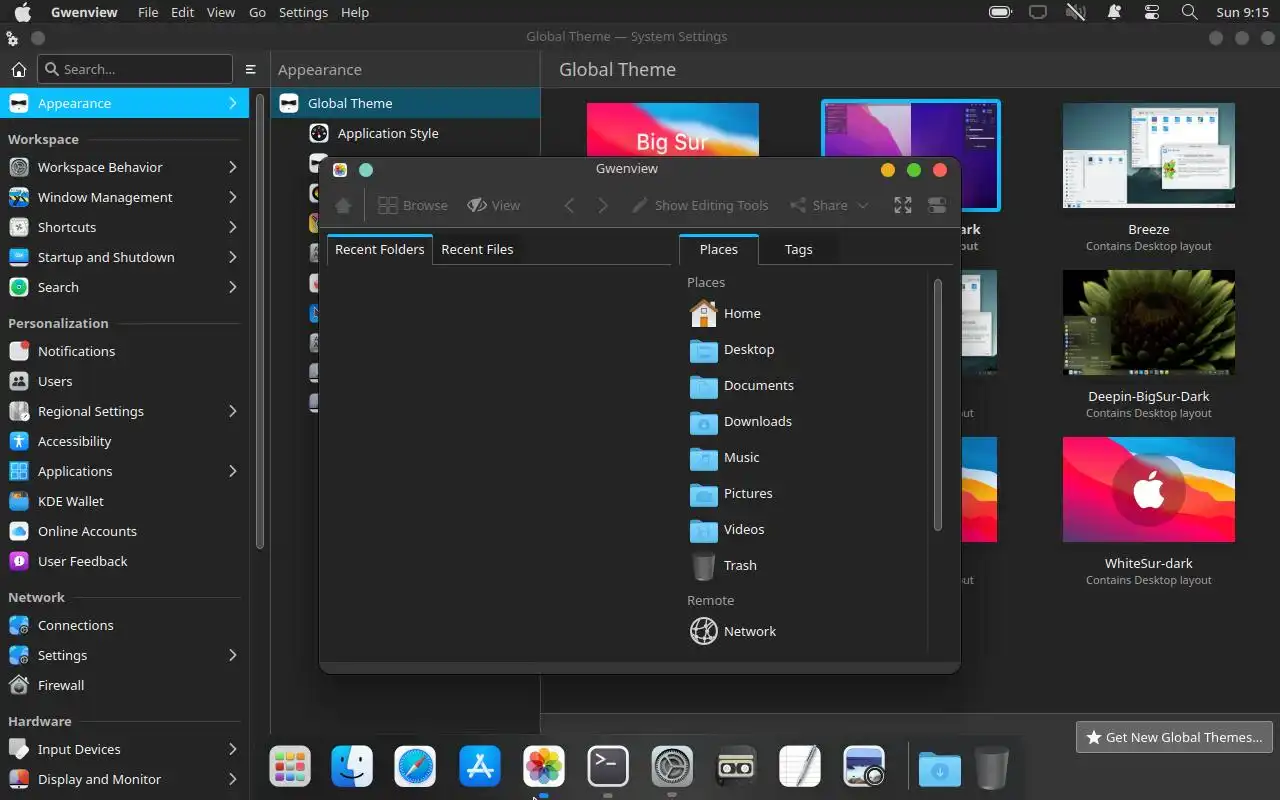Toggle the notifications bell in menu bar
The height and width of the screenshot is (800, 1280).
(x=1114, y=12)
